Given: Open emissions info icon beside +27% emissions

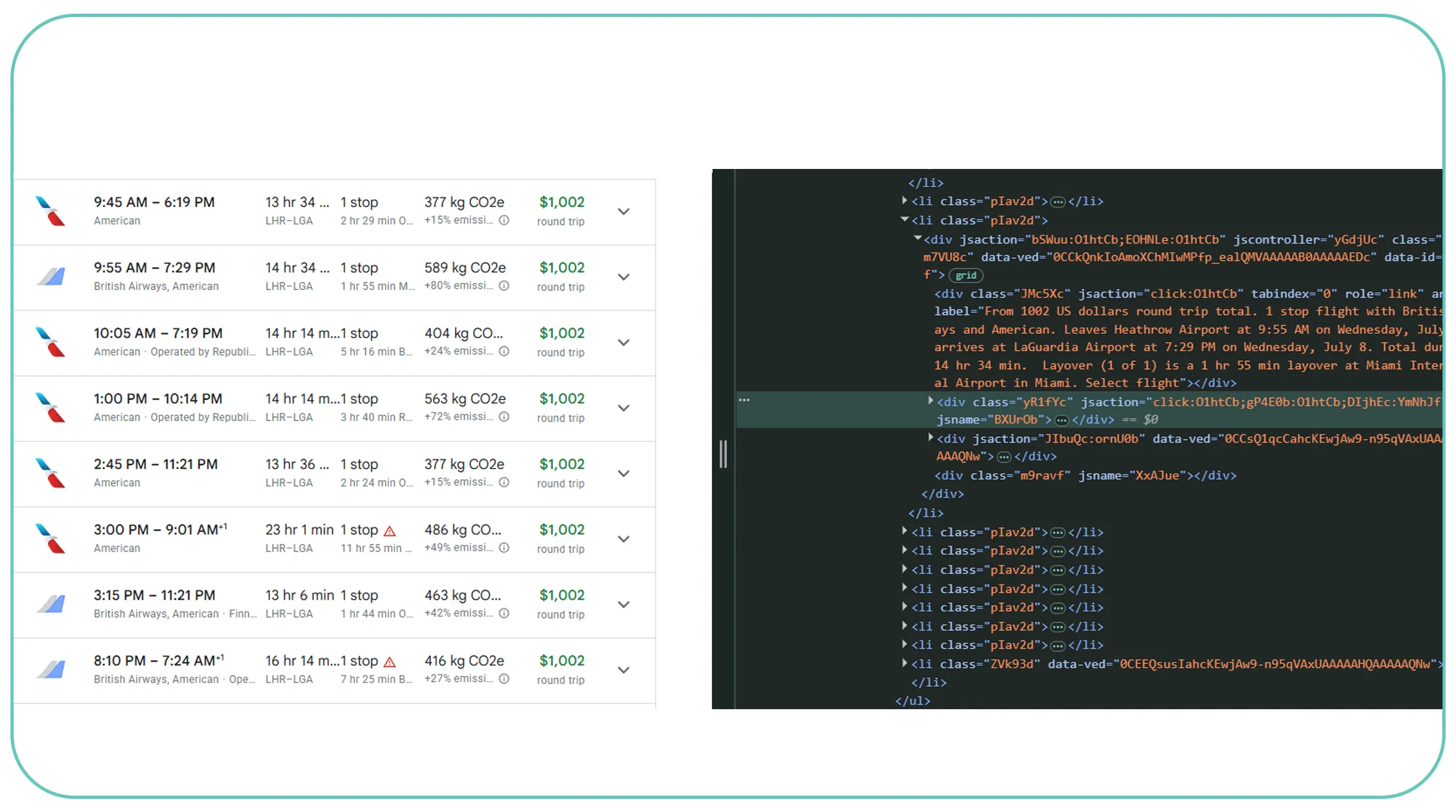Looking at the screenshot, I should tap(504, 678).
